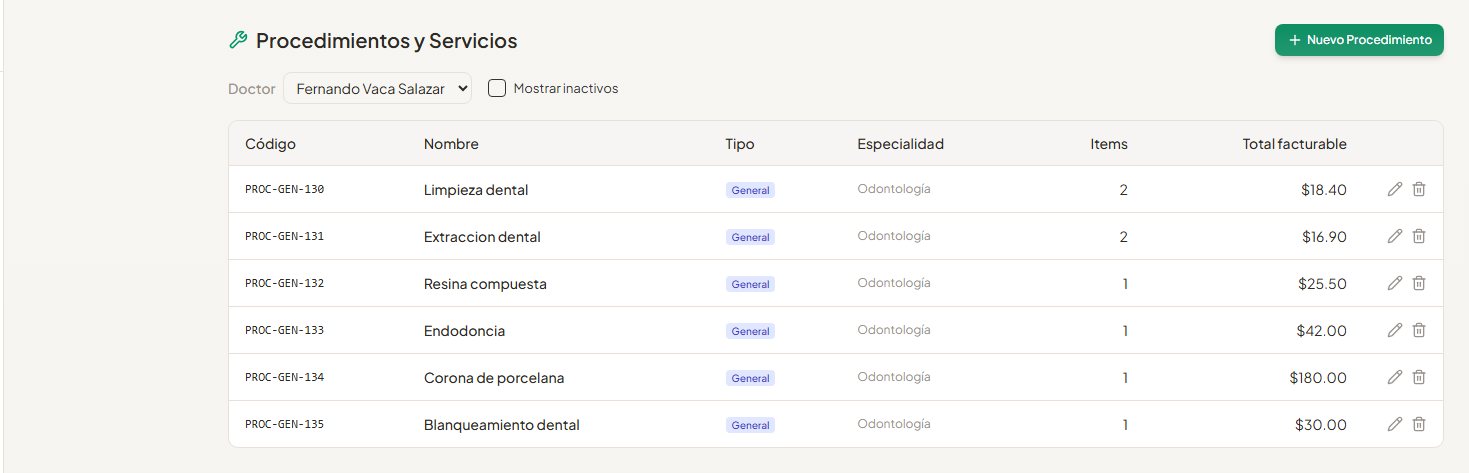
Task: Edit the Resina compuesta procedure
Action: click(x=1395, y=283)
